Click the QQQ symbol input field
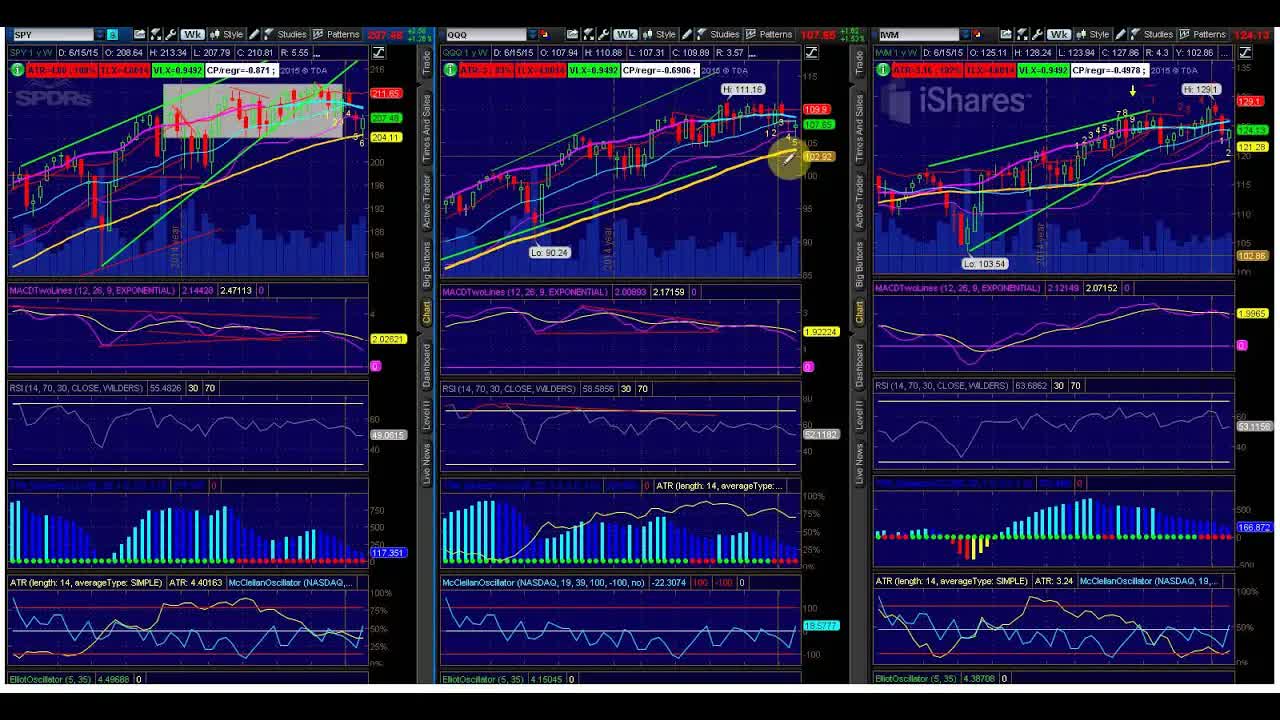This screenshot has height=720, width=1280. pyautogui.click(x=485, y=35)
